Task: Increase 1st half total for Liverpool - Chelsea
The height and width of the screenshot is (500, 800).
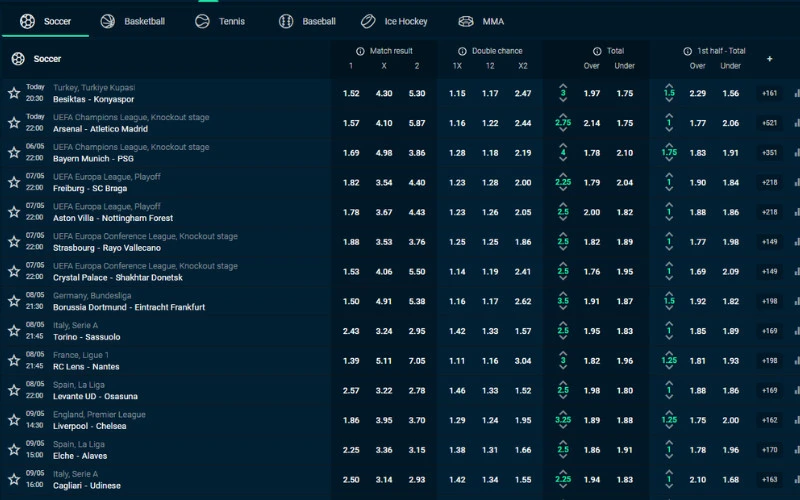Action: click(x=669, y=413)
